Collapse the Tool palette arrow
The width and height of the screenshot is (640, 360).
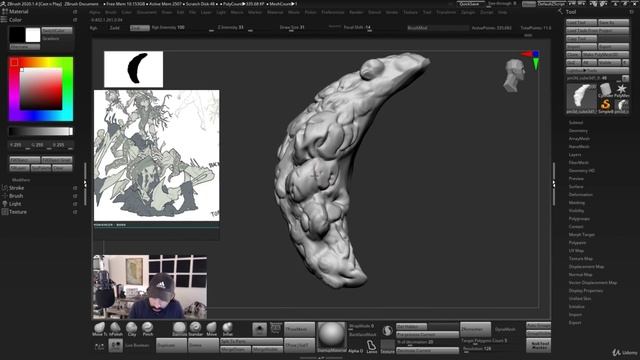point(560,12)
